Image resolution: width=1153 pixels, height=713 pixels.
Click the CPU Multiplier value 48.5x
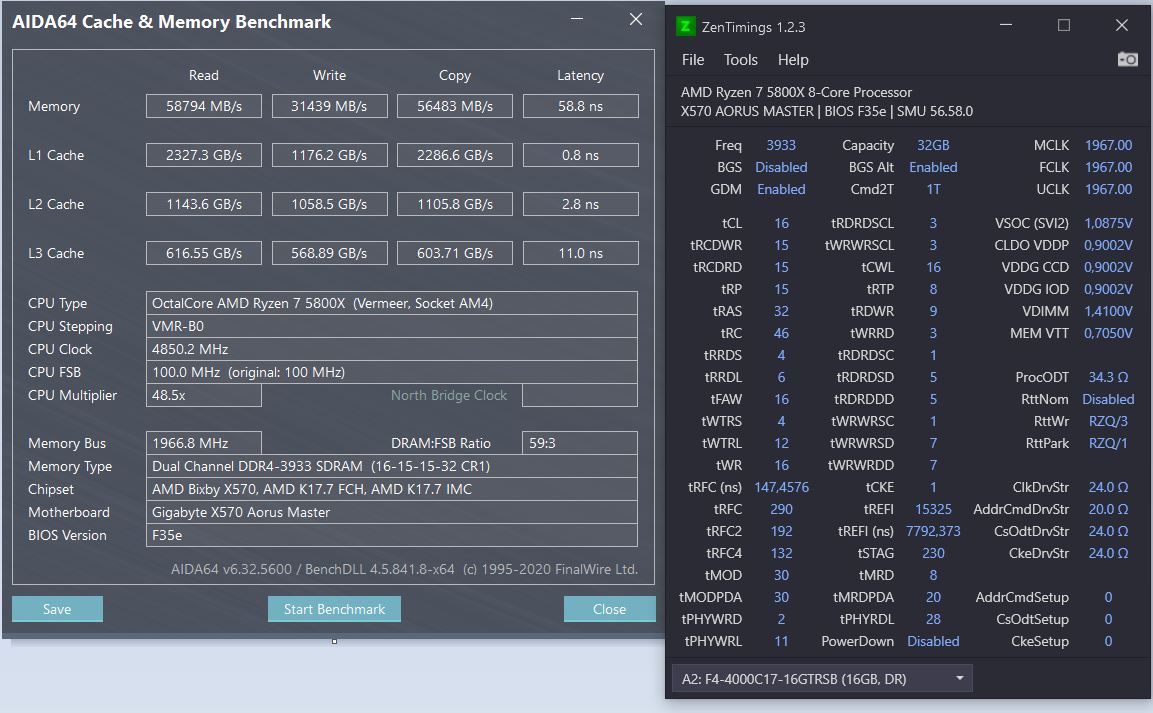coord(204,395)
